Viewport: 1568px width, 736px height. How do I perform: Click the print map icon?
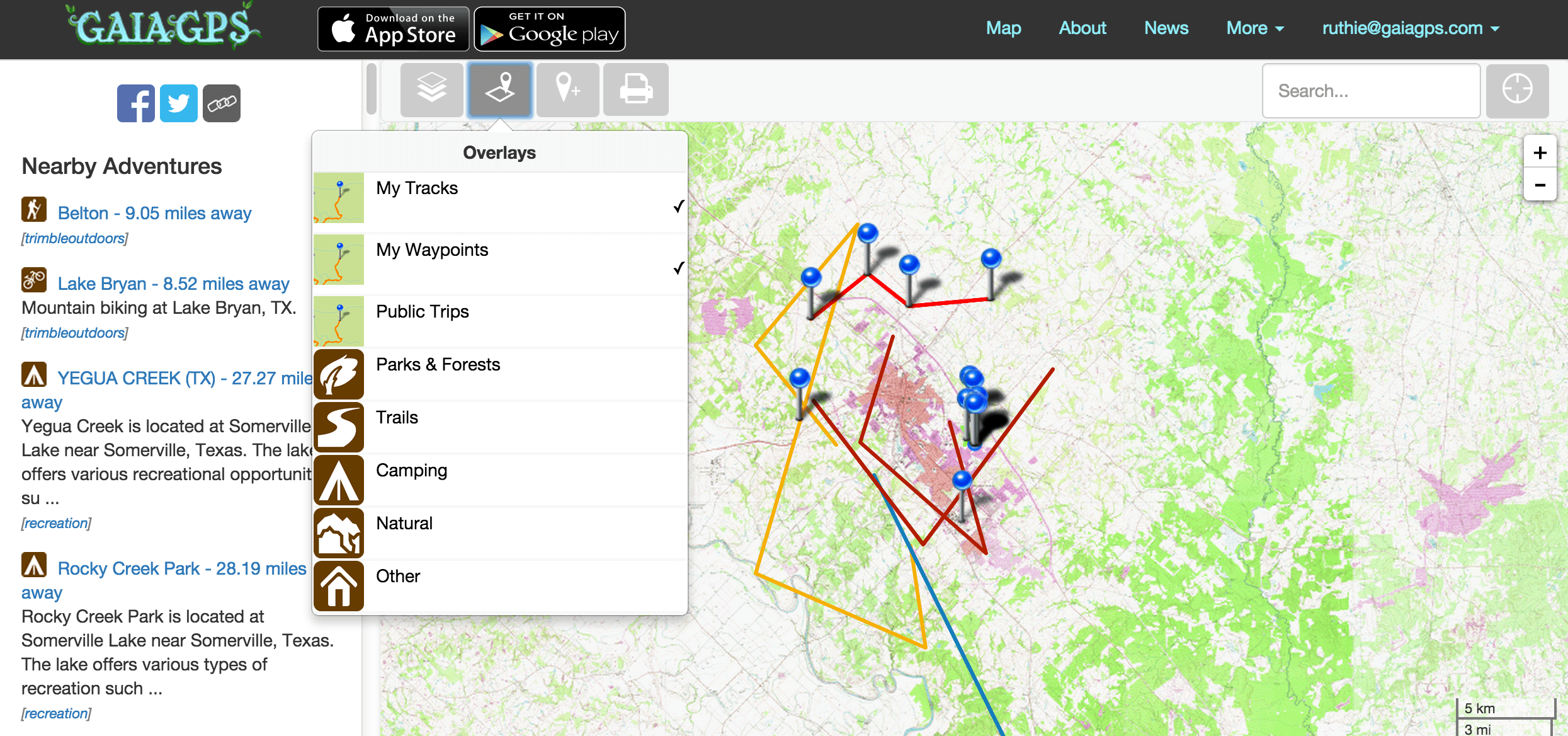[636, 89]
